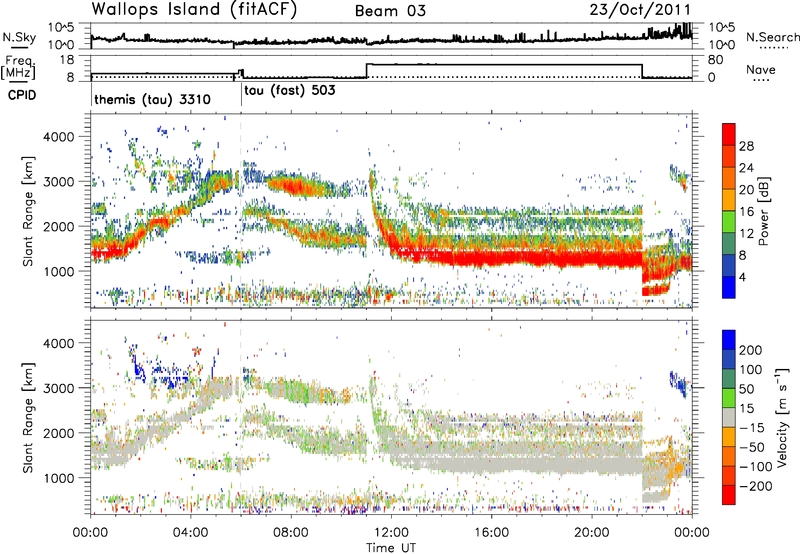Pick the red top segment of power colorbar

(x=729, y=134)
